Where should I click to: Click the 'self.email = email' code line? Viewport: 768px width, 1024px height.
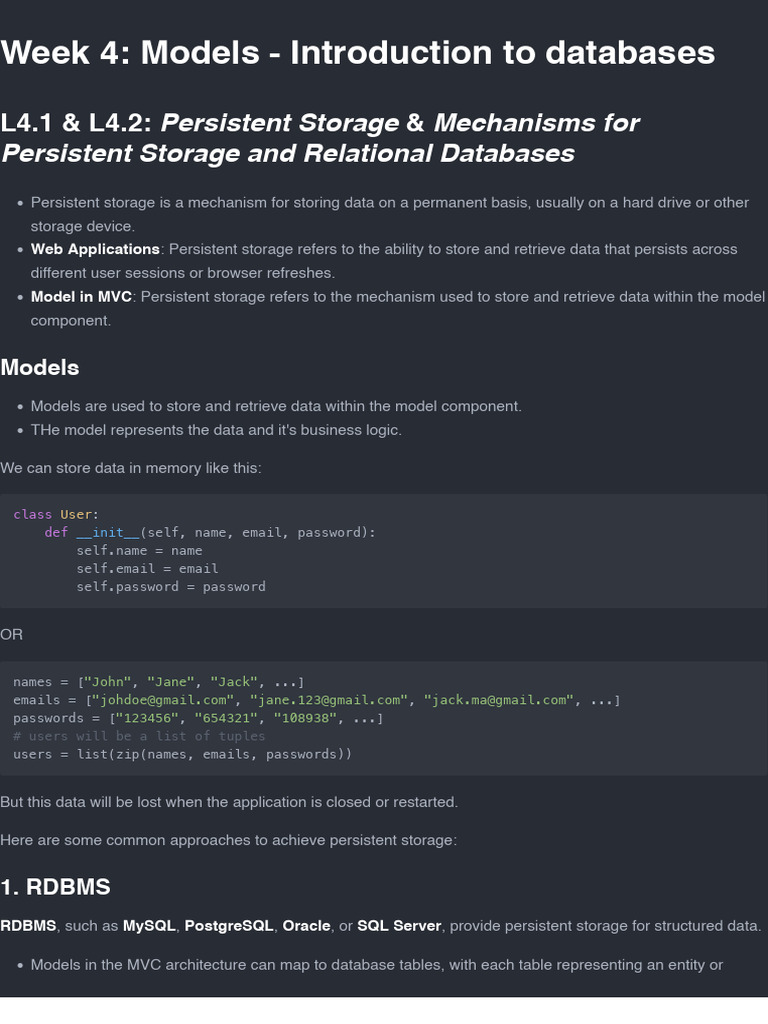coord(147,568)
